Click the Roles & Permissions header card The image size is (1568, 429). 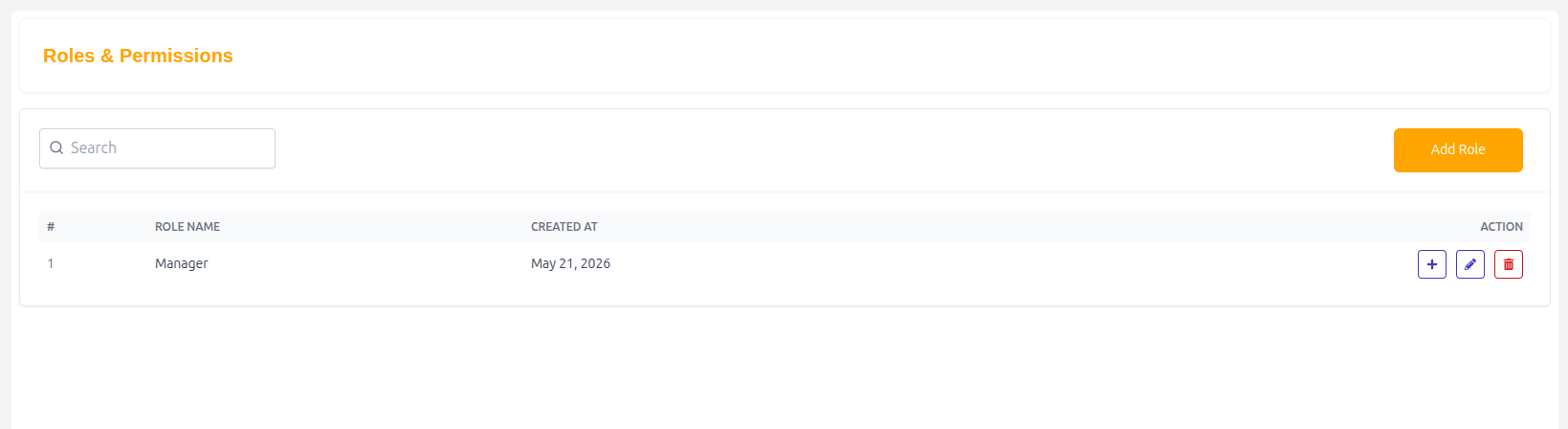tap(784, 56)
